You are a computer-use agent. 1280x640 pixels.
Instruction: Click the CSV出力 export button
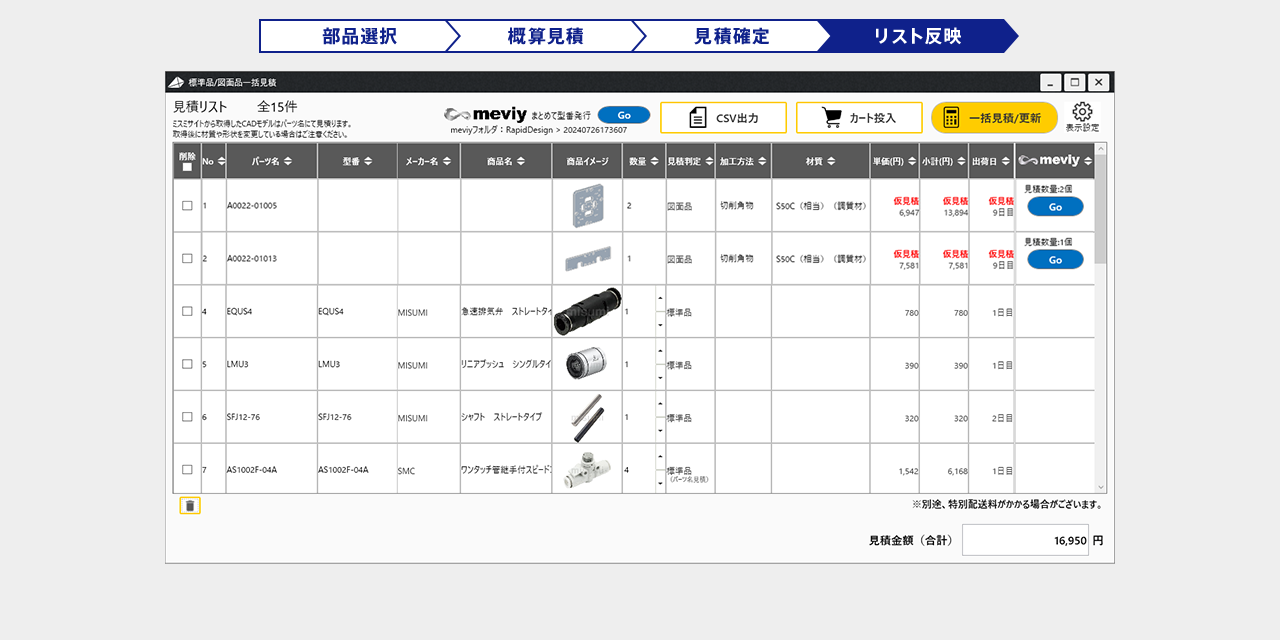pyautogui.click(x=723, y=118)
